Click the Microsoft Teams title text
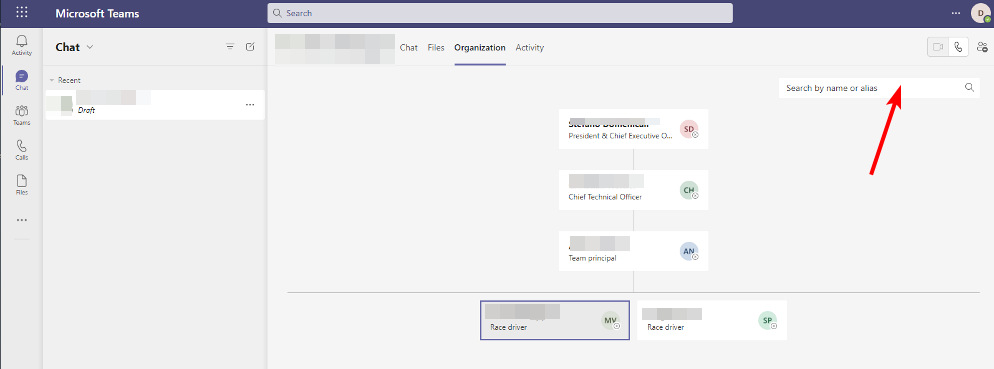The image size is (994, 369). click(x=97, y=13)
